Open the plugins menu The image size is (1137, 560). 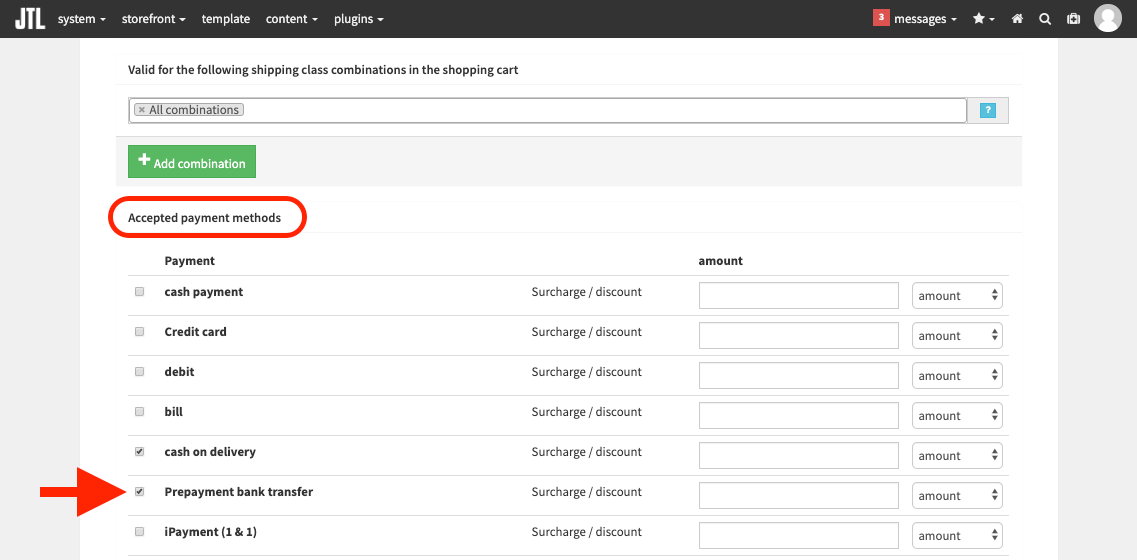click(x=359, y=19)
